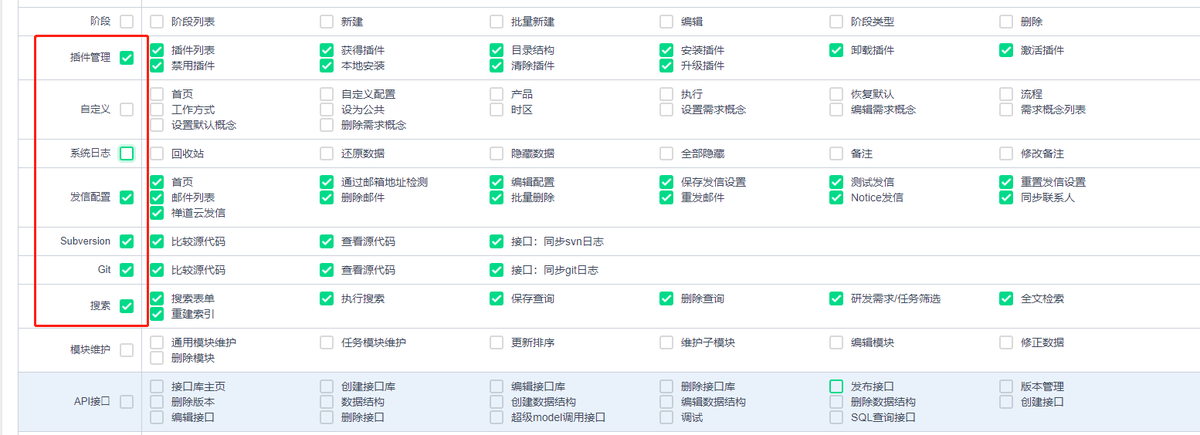Enable the 修正数据 permission checkbox
The width and height of the screenshot is (1200, 435).
click(1007, 342)
